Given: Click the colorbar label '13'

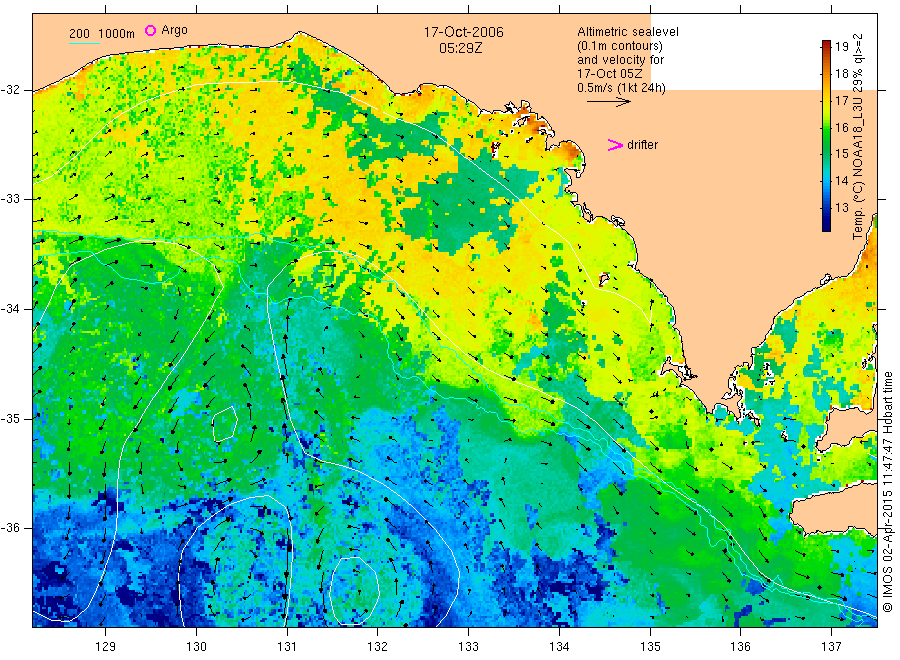Looking at the screenshot, I should [x=841, y=208].
